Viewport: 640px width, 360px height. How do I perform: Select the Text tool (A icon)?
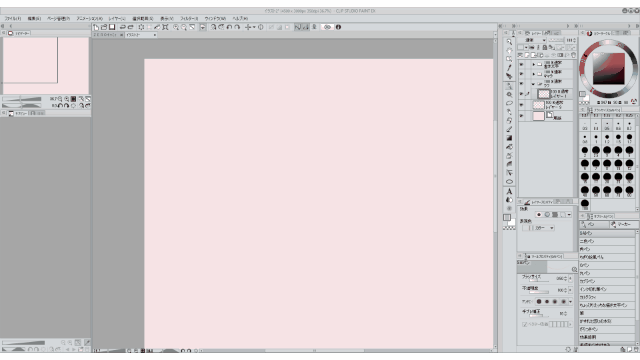(x=509, y=191)
